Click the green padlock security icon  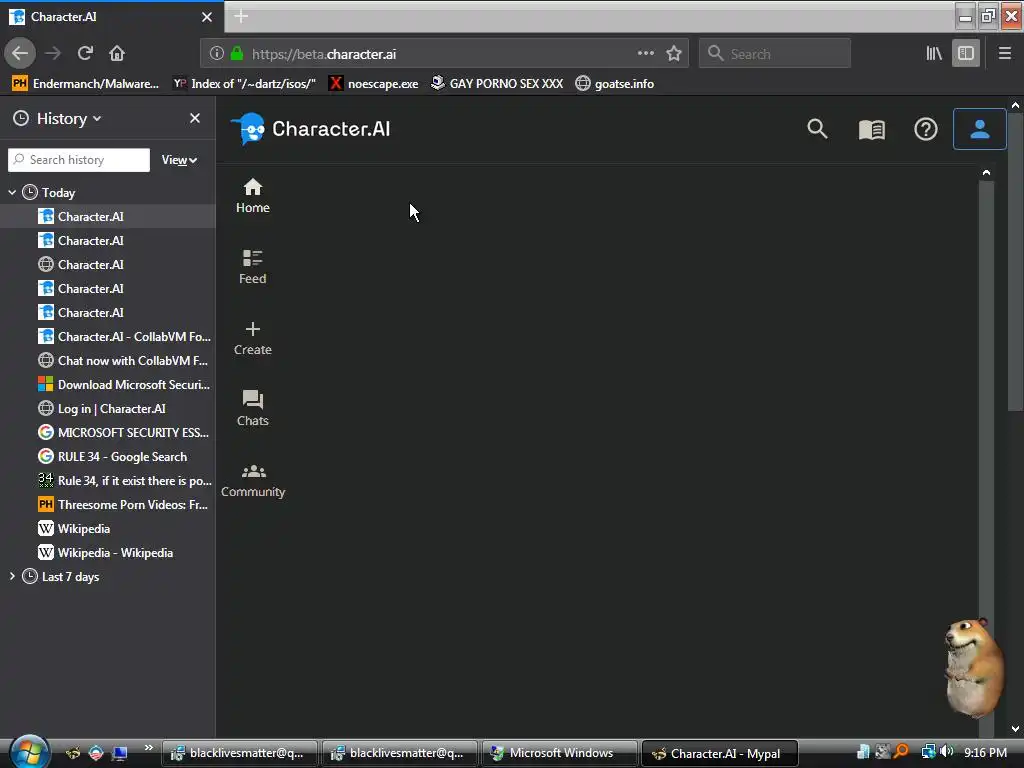pos(237,54)
